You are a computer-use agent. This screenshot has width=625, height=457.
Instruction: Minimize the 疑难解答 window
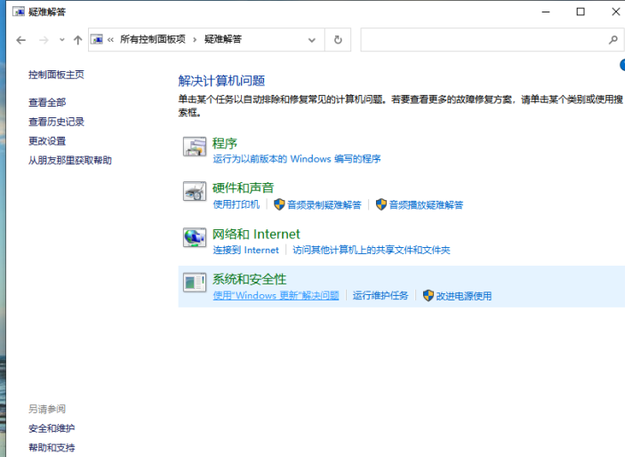(x=546, y=12)
